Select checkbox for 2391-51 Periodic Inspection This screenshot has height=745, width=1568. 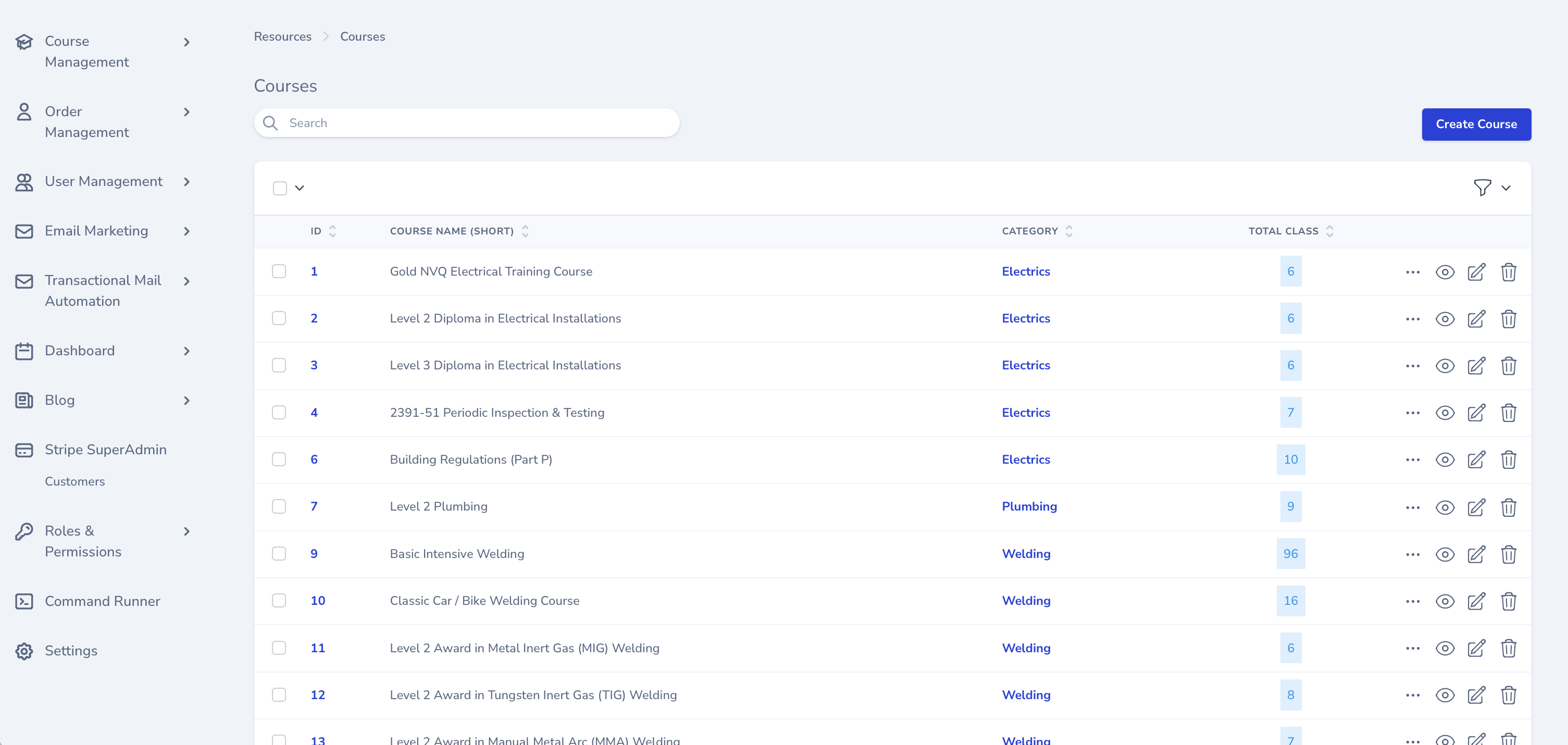click(279, 412)
